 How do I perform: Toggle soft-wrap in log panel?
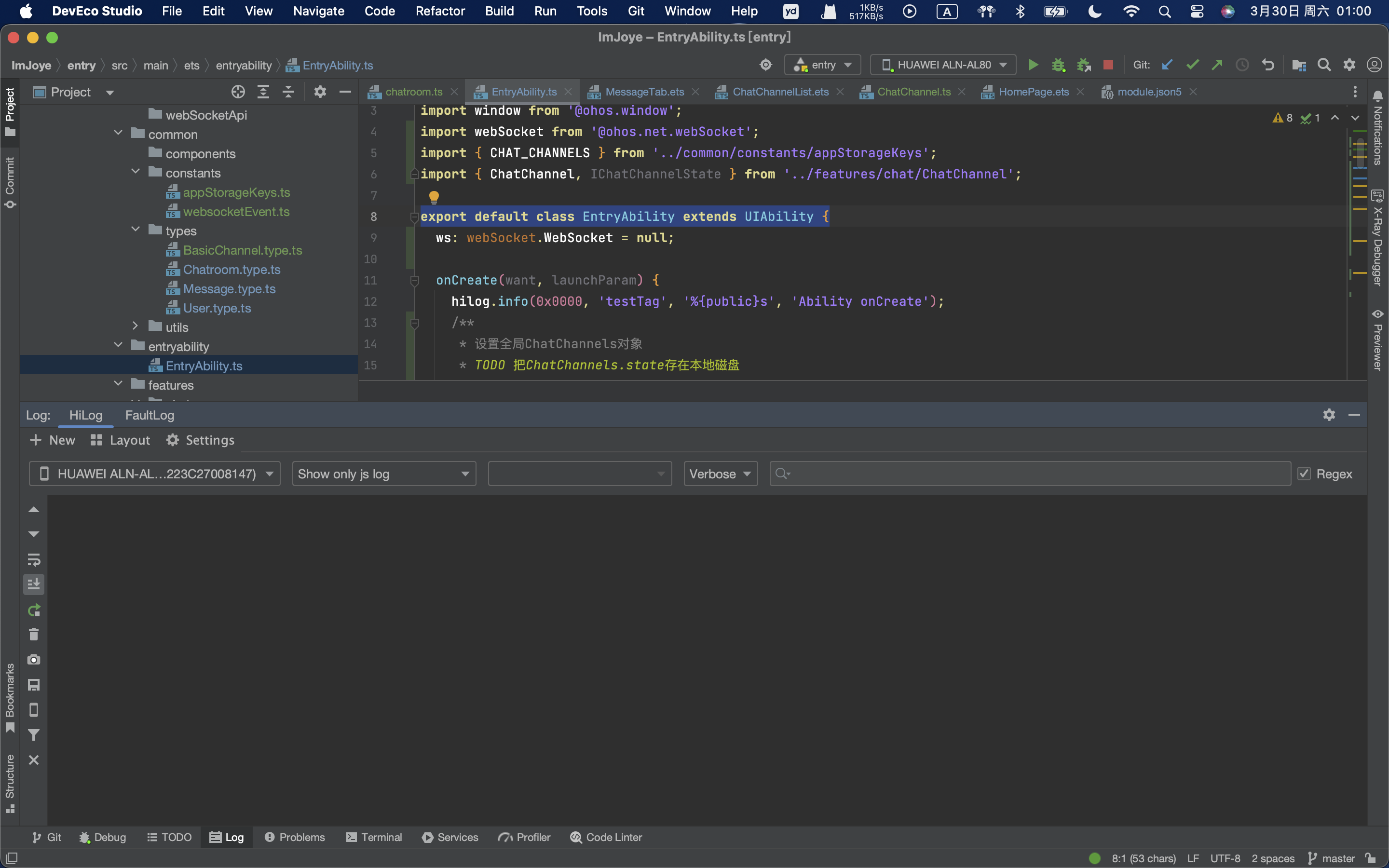[x=34, y=559]
